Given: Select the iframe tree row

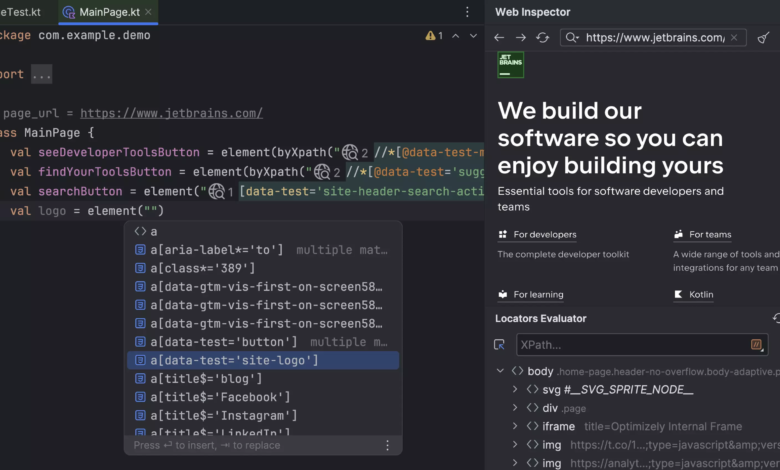Looking at the screenshot, I should coord(633,426).
